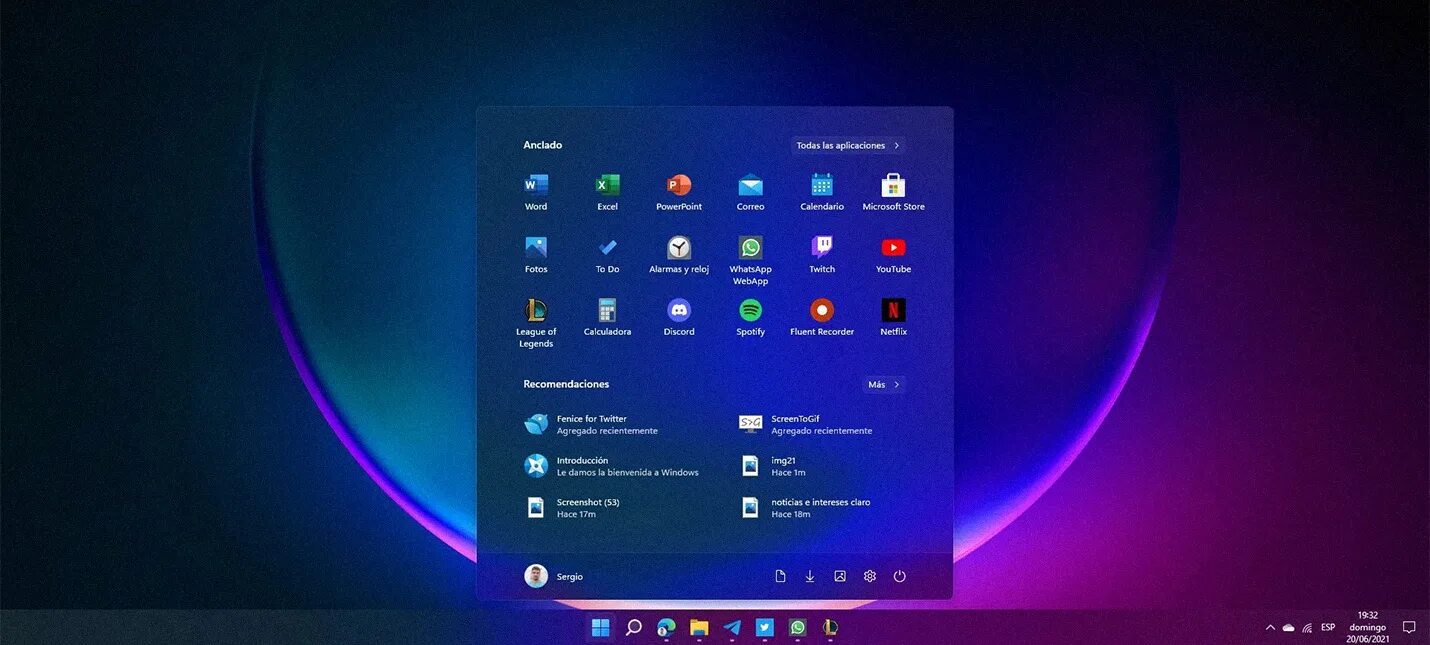Image resolution: width=1430 pixels, height=645 pixels.
Task: Open the Correo mail app
Action: click(x=750, y=192)
